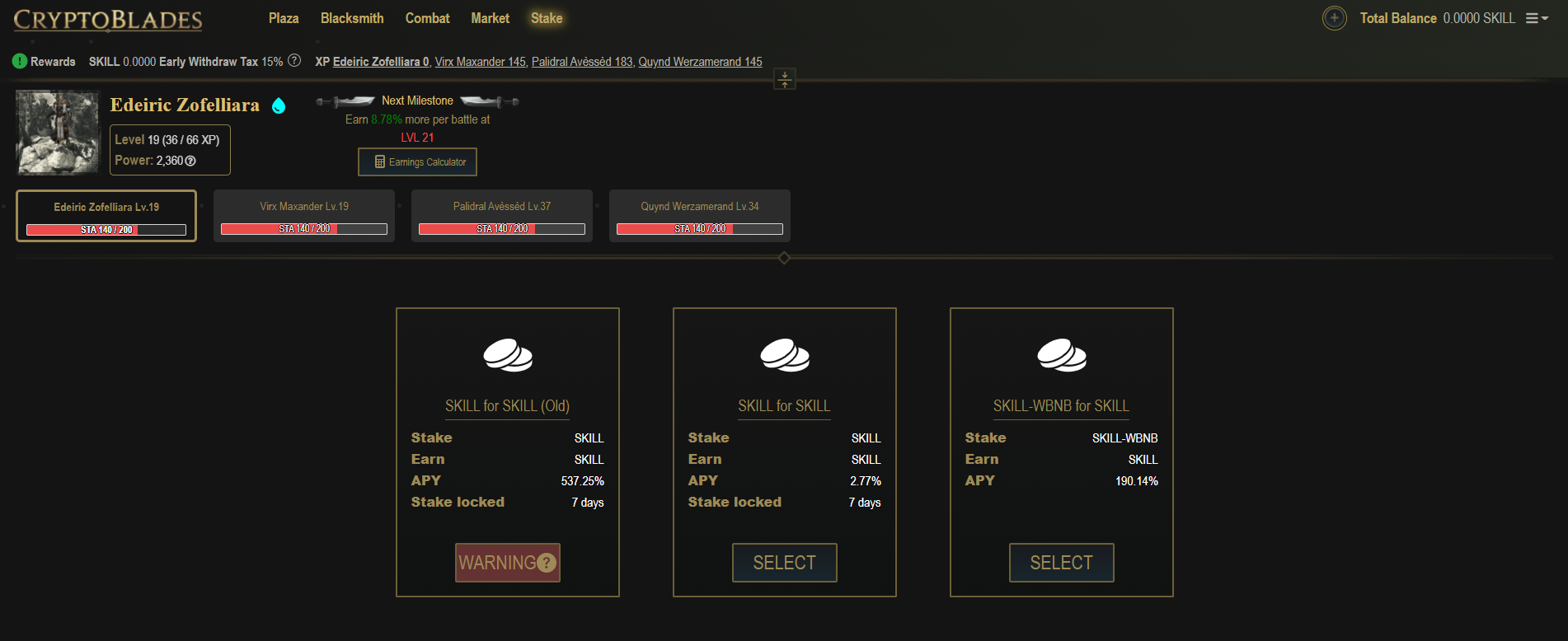
Task: Click coins icon on SKILL-WBNB for SKILL
Action: 1062,354
